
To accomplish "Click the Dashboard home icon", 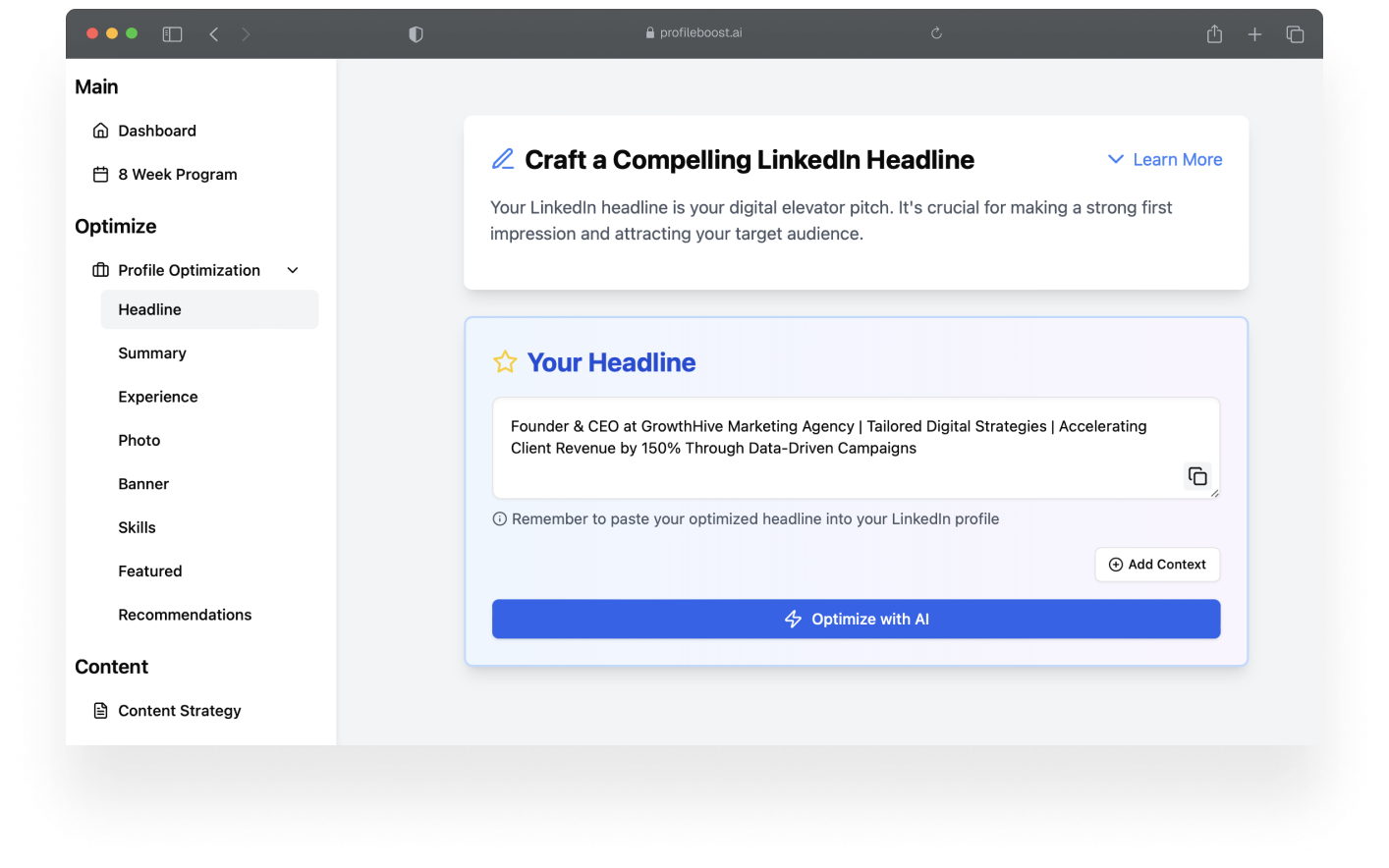I will (100, 131).
